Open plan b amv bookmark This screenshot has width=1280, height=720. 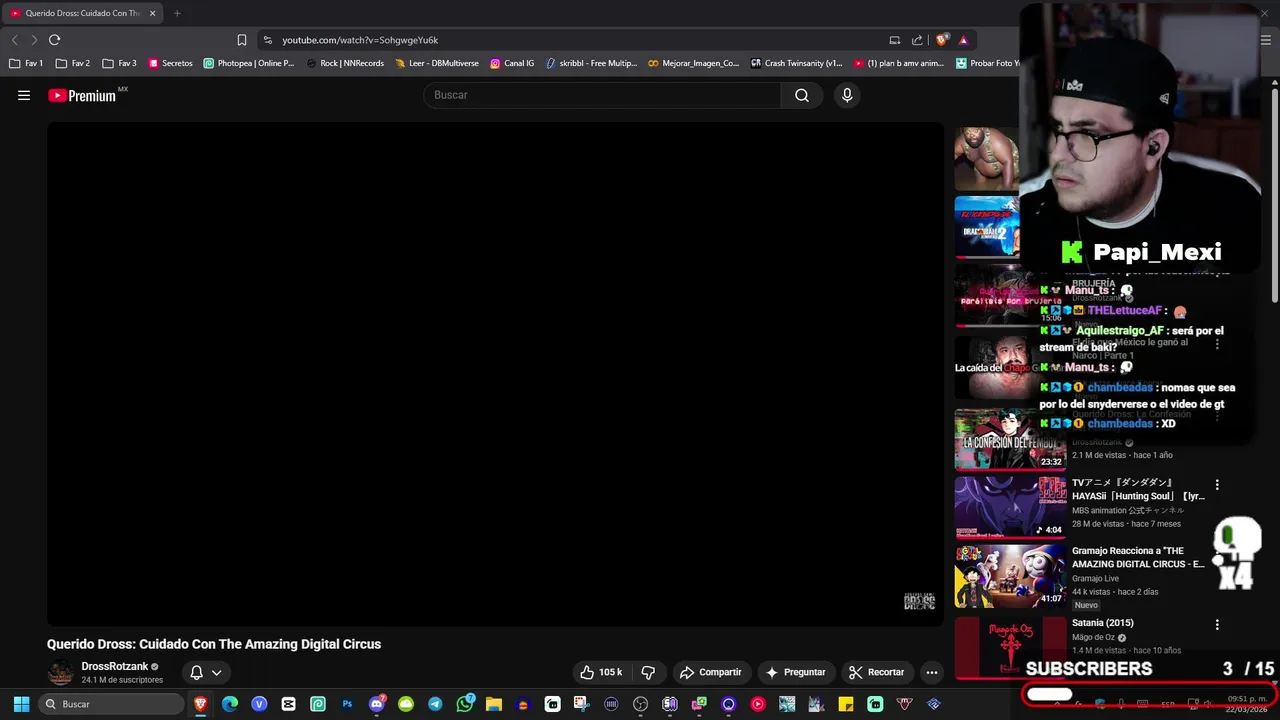coord(898,63)
